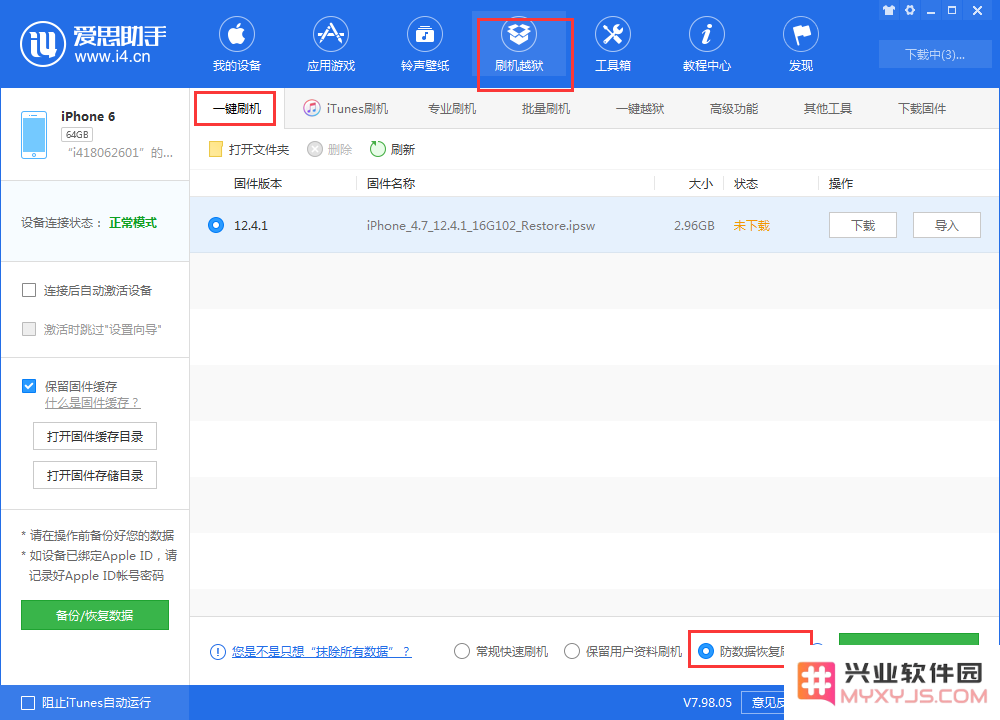Click 正常模式 connection status text
Viewport: 1000px width, 720px height.
[x=133, y=223]
